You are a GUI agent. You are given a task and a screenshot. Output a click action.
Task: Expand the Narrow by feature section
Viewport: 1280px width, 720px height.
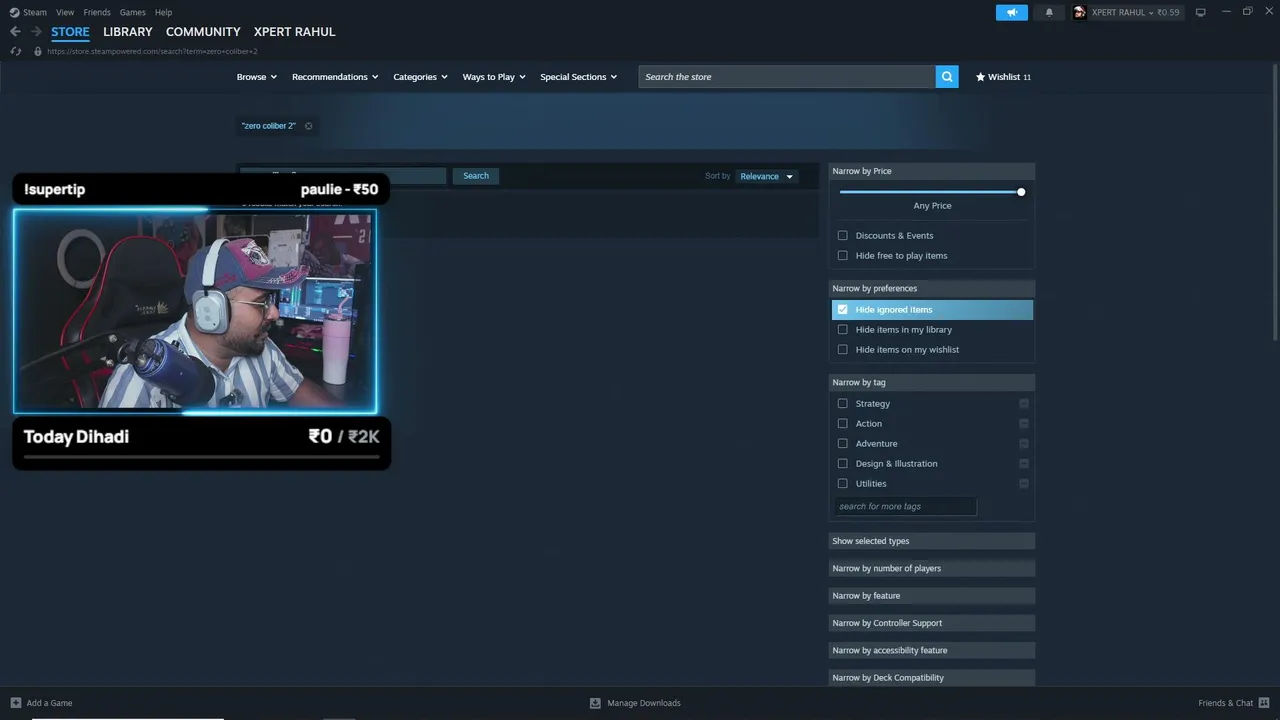coord(932,596)
